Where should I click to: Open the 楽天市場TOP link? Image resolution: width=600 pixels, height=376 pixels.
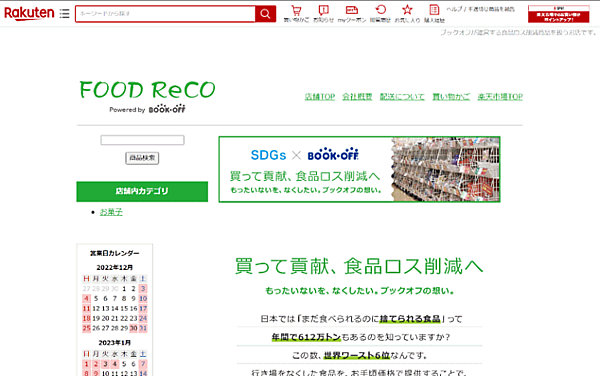click(500, 97)
